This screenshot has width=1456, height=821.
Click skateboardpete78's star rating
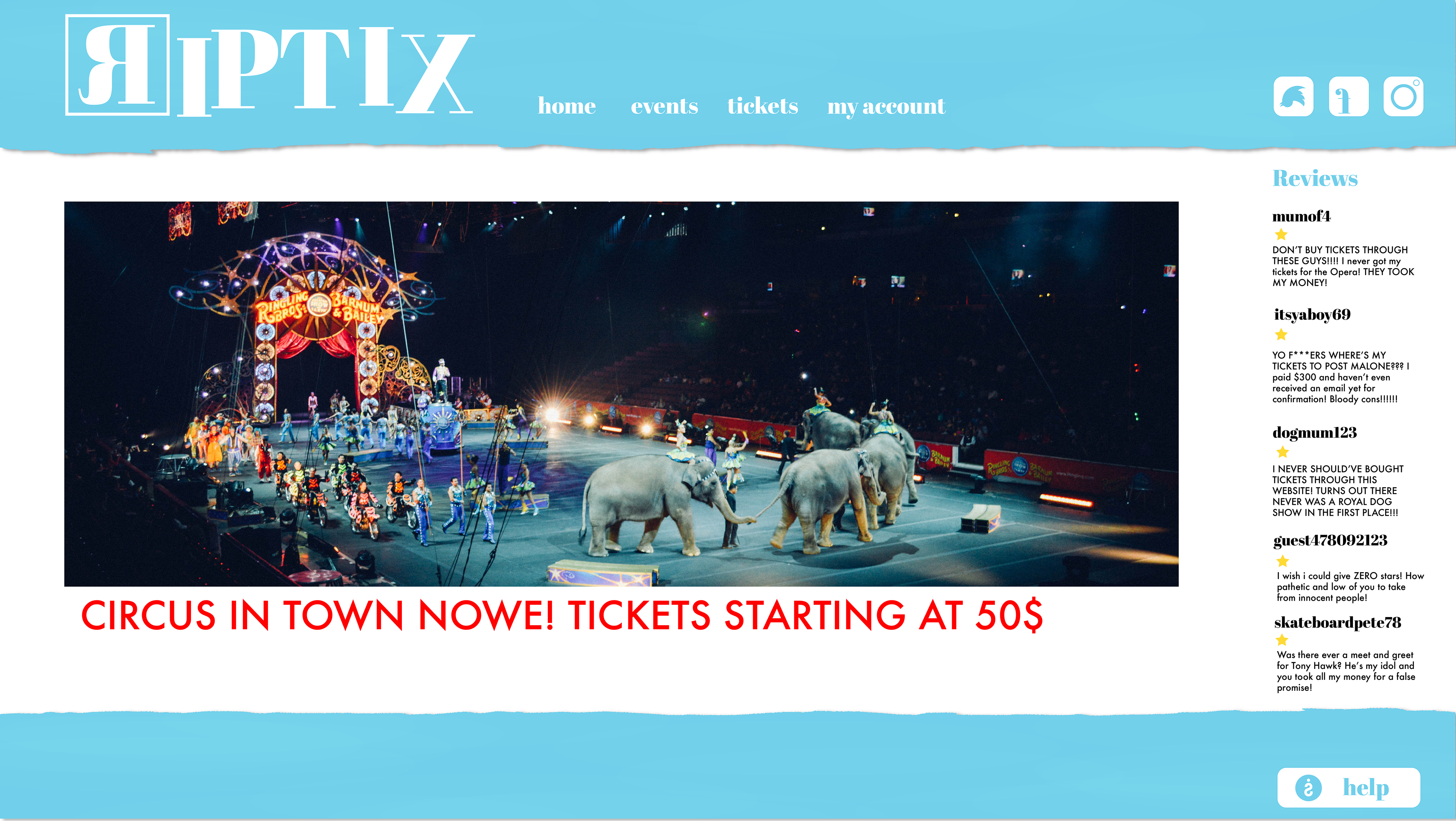point(1282,640)
